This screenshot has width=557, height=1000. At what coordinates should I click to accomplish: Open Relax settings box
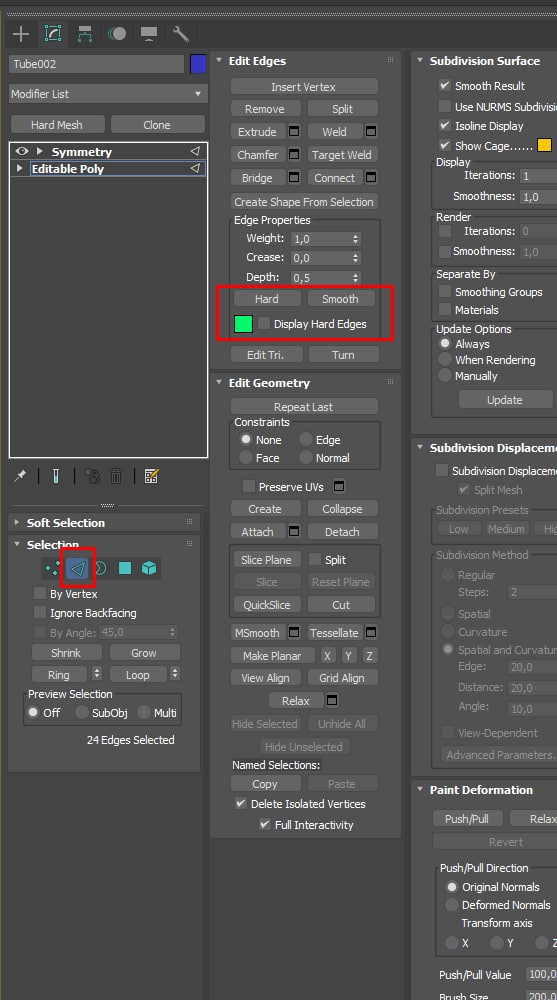(332, 700)
